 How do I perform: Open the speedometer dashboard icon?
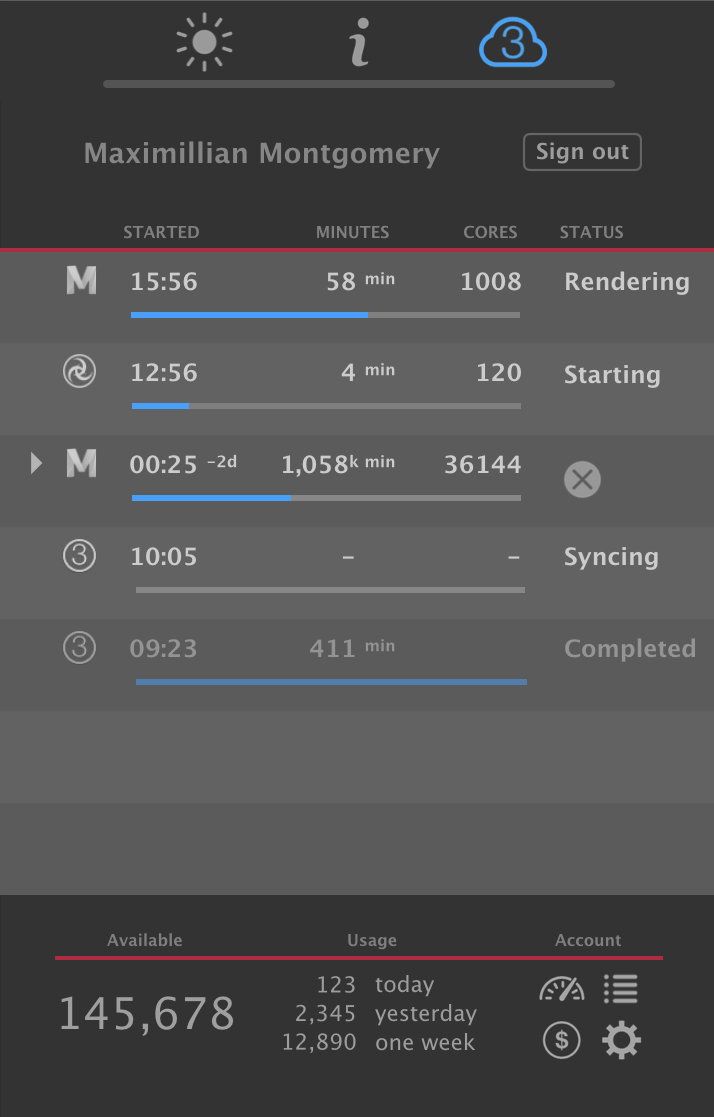(562, 989)
